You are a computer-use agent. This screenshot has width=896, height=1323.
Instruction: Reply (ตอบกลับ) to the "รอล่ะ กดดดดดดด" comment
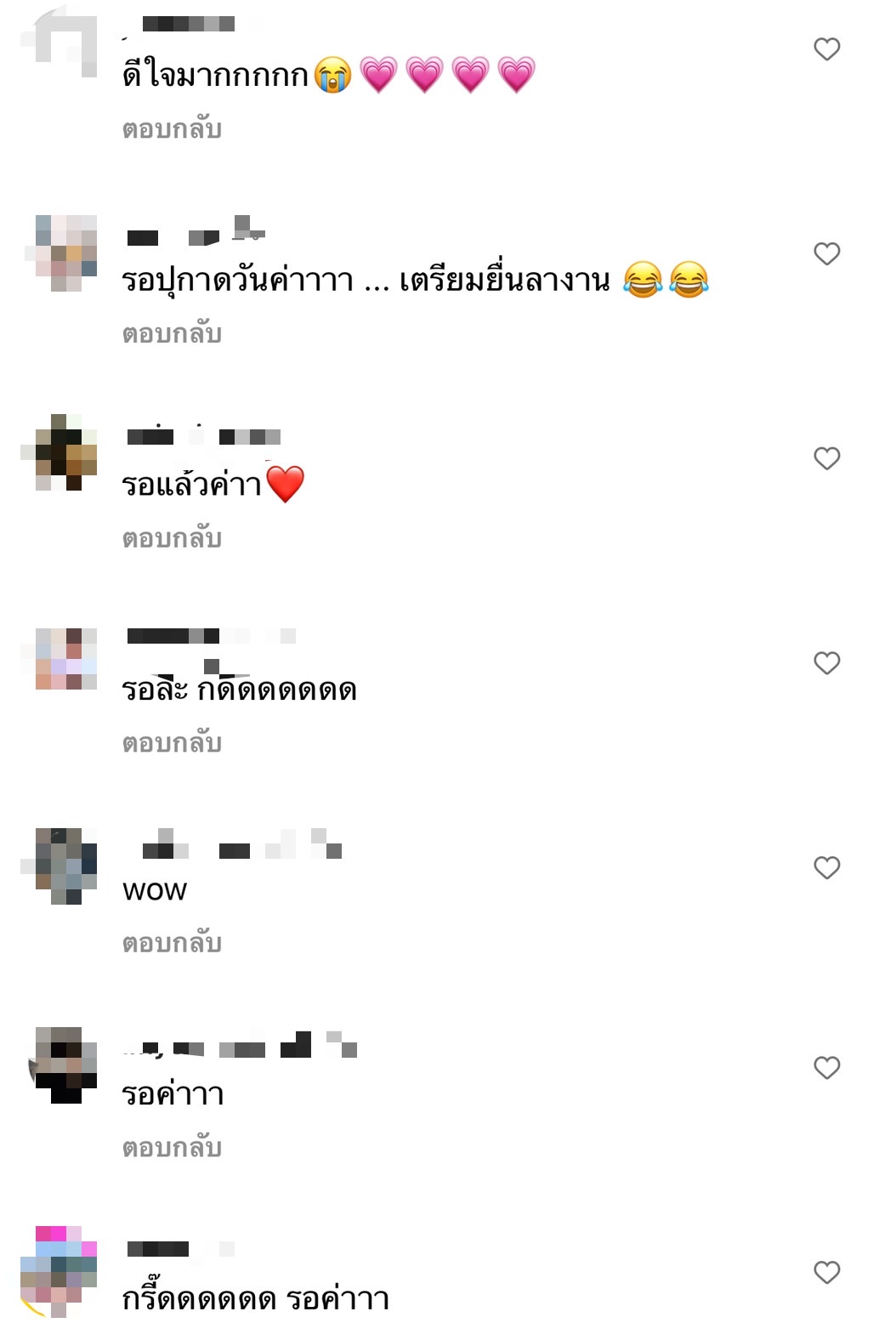click(x=173, y=743)
